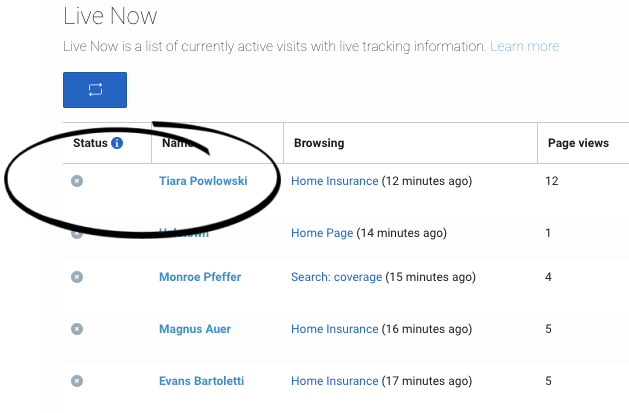Open Home Insurance link in Evans Bartoletti's row
This screenshot has height=413, width=629.
coord(335,381)
